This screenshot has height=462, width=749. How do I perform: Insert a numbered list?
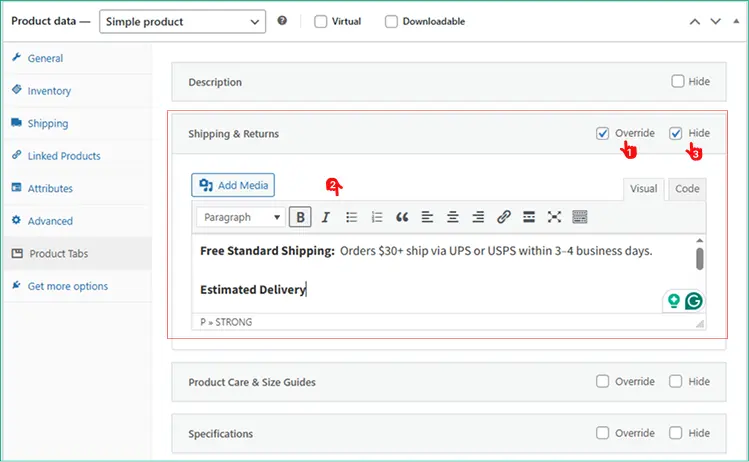(377, 217)
